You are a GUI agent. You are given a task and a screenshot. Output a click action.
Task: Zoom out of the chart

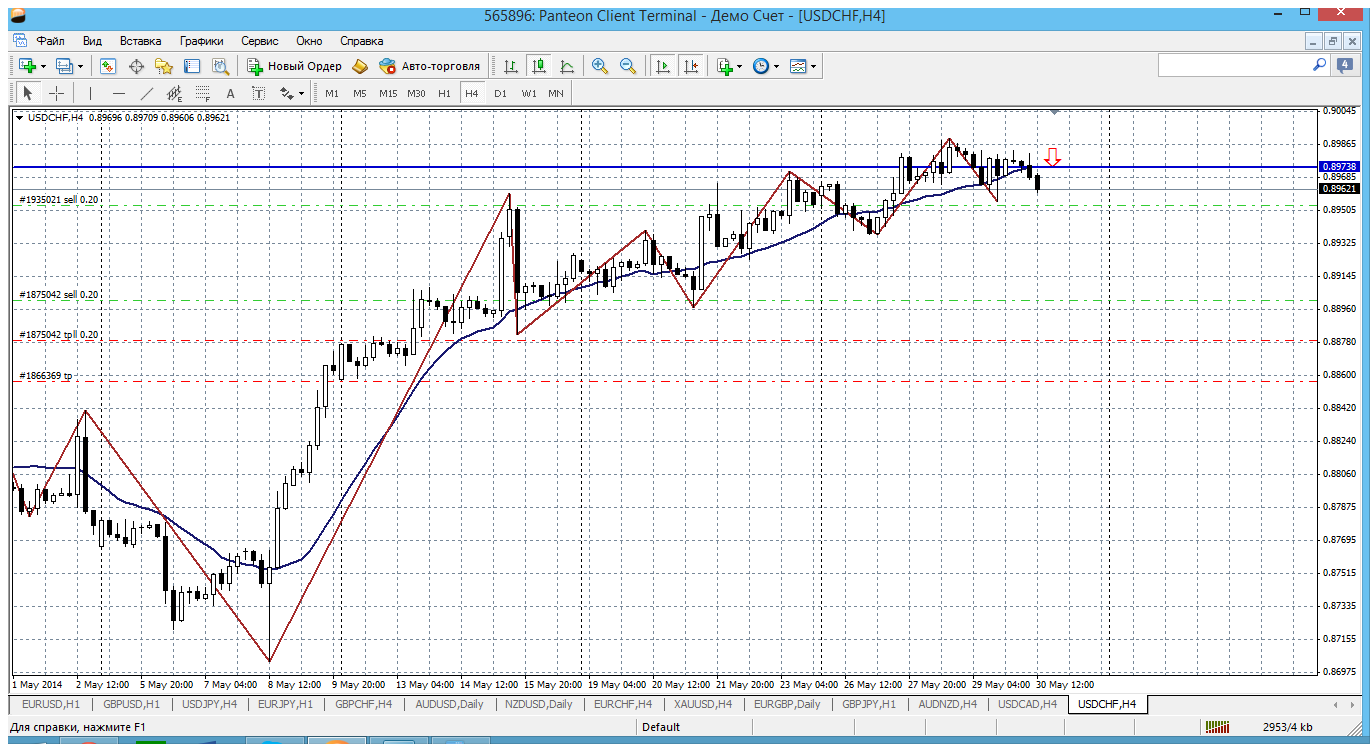click(628, 66)
